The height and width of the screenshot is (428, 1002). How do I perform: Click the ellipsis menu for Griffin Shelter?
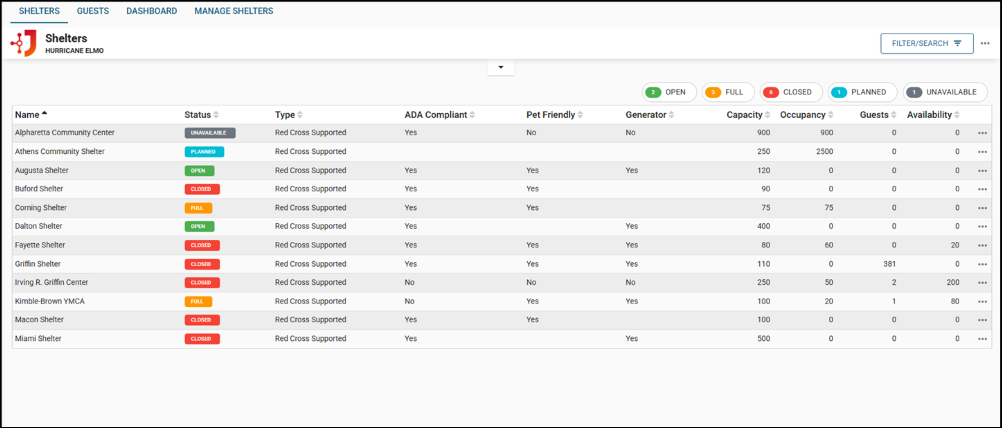982,264
